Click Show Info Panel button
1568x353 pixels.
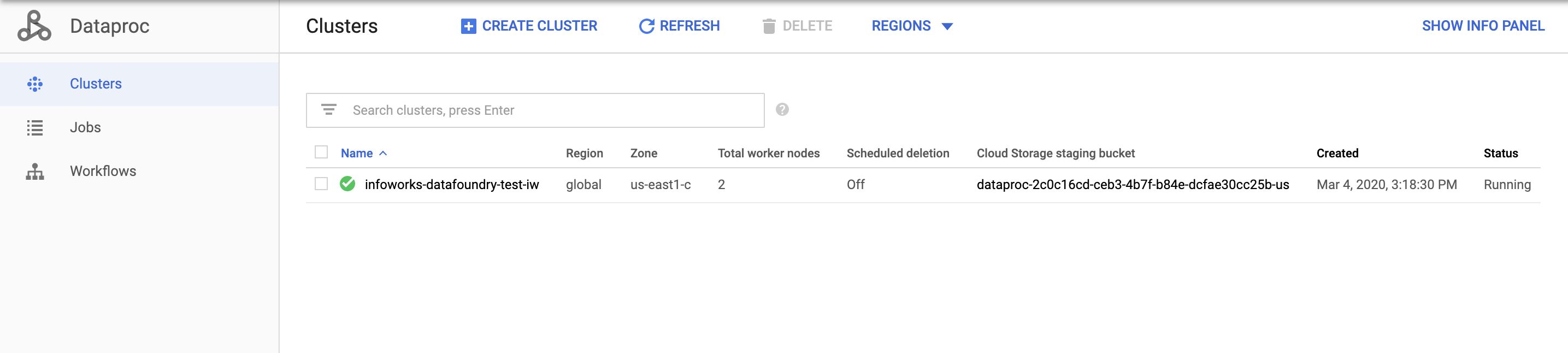click(x=1483, y=26)
